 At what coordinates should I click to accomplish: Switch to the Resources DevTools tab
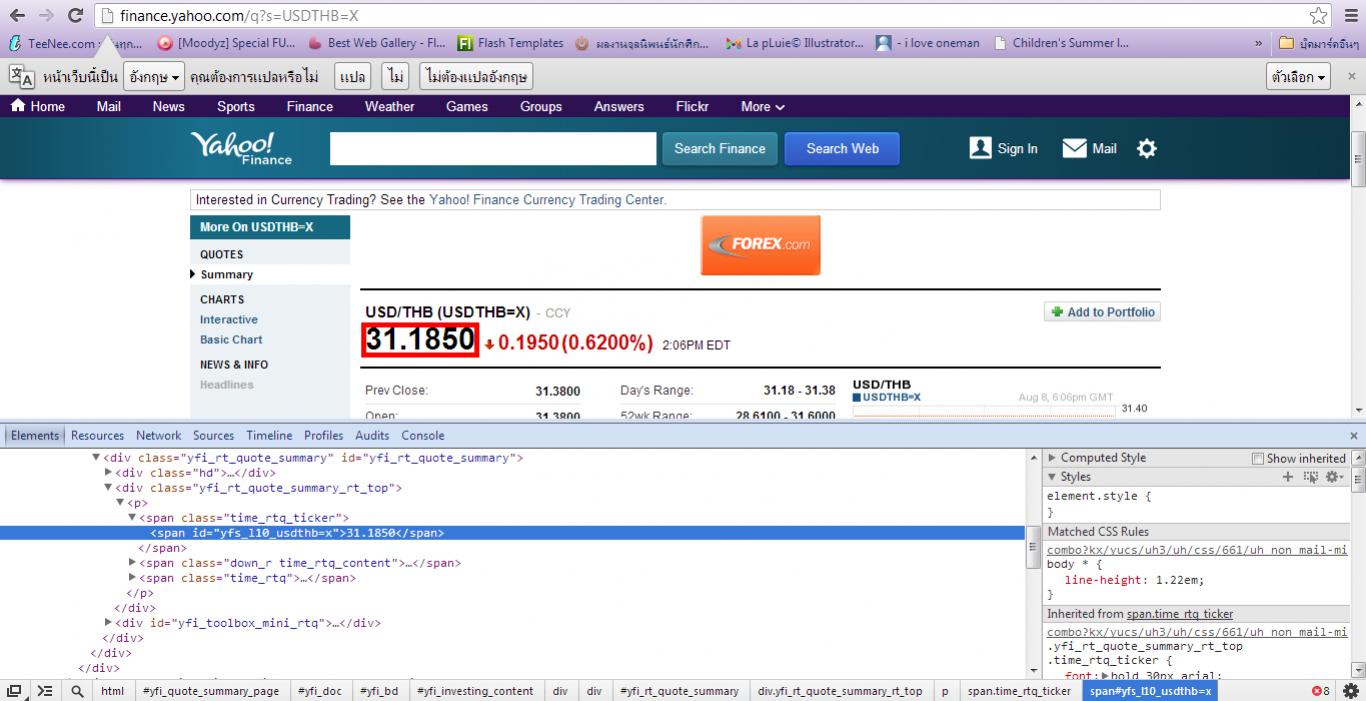97,436
